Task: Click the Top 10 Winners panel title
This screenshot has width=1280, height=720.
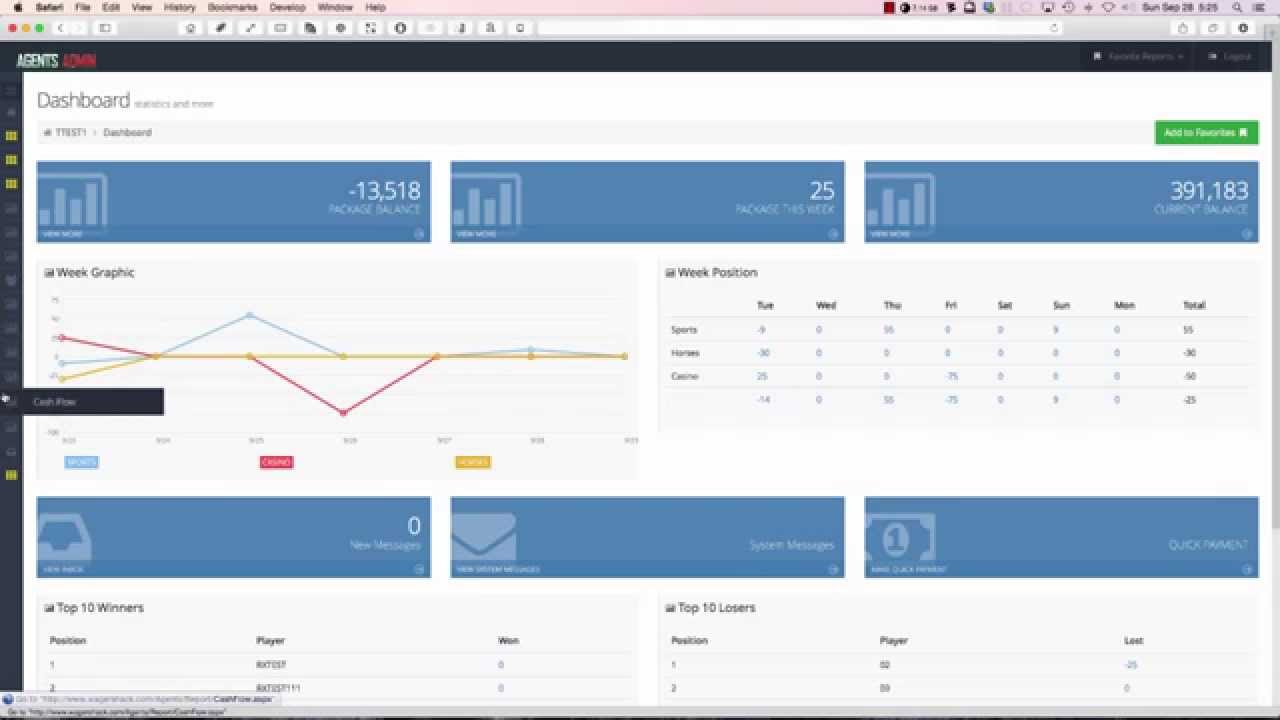Action: tap(100, 608)
